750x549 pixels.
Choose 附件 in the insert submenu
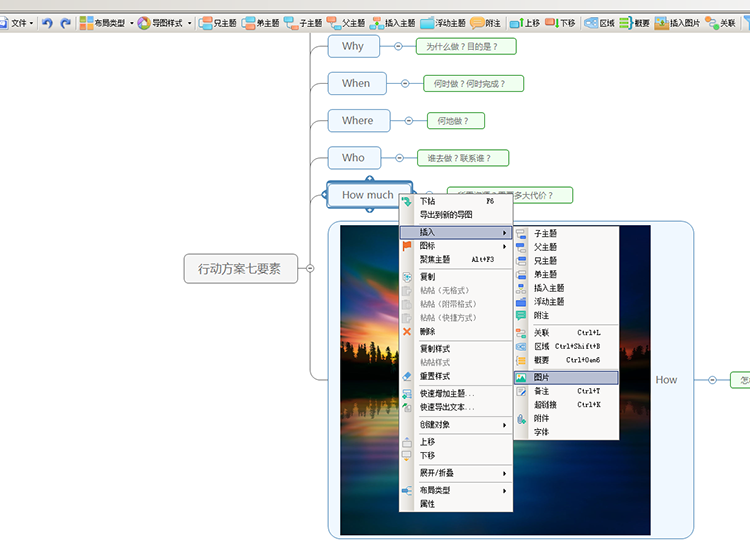pos(566,418)
